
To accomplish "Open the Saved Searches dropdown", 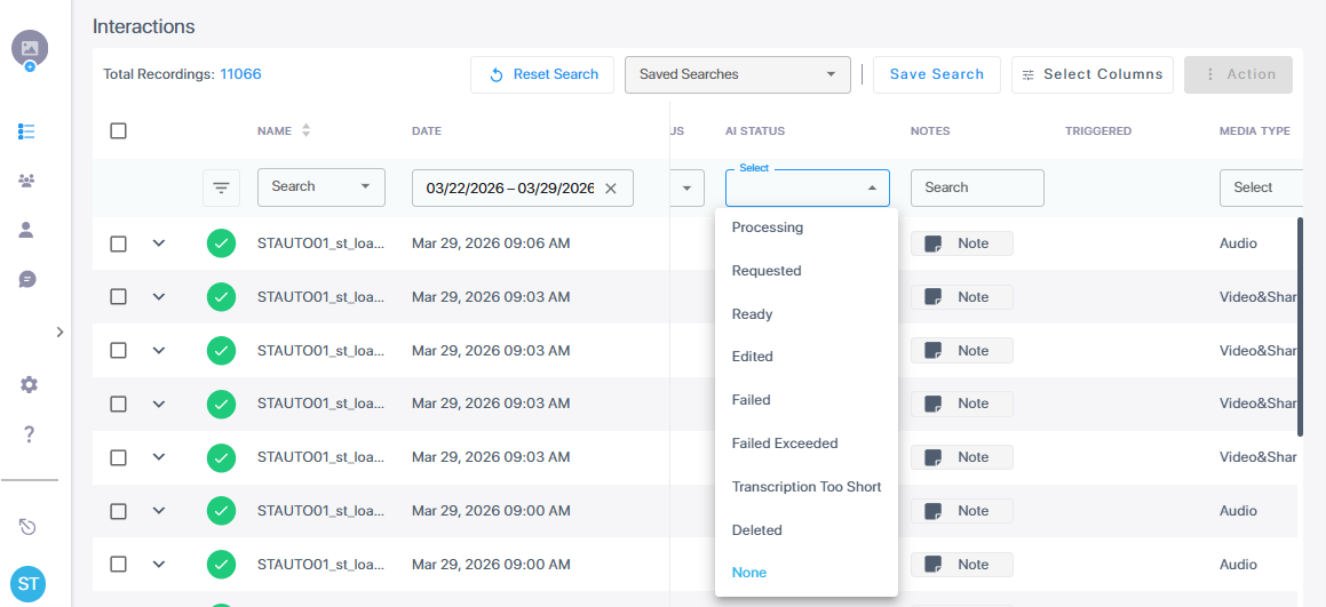I will (x=737, y=75).
